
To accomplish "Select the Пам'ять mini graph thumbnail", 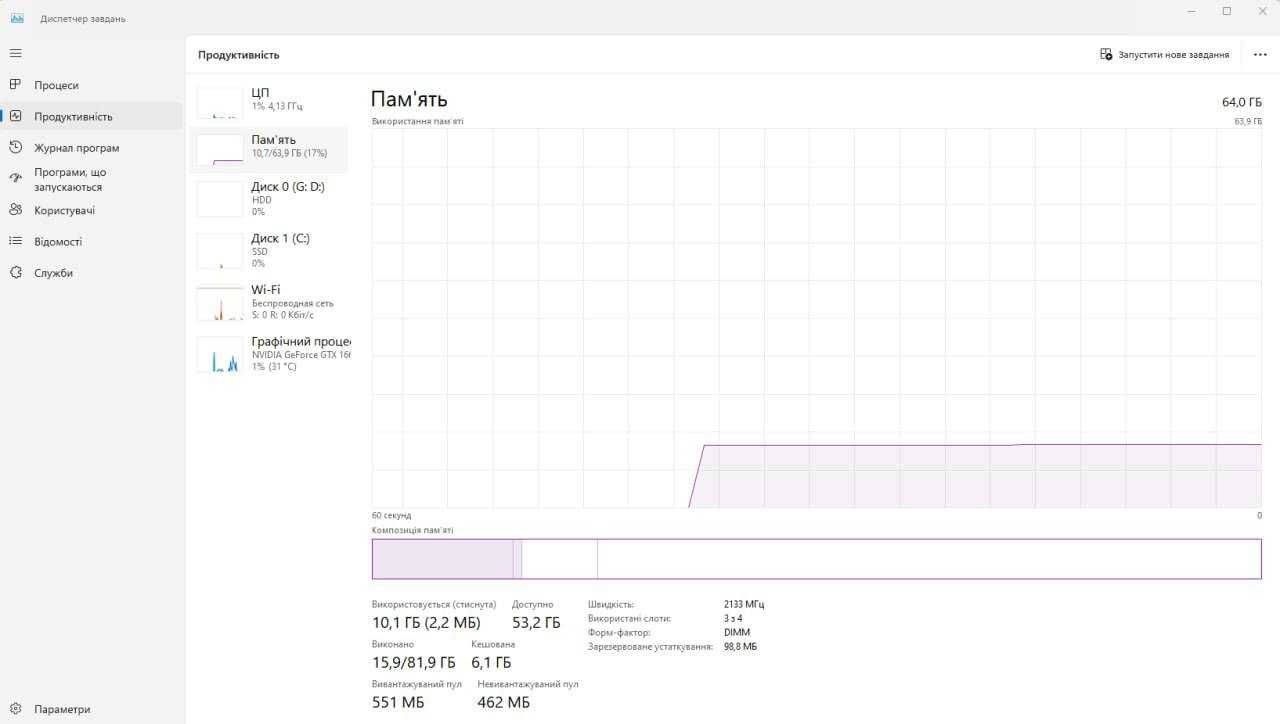I will 220,149.
